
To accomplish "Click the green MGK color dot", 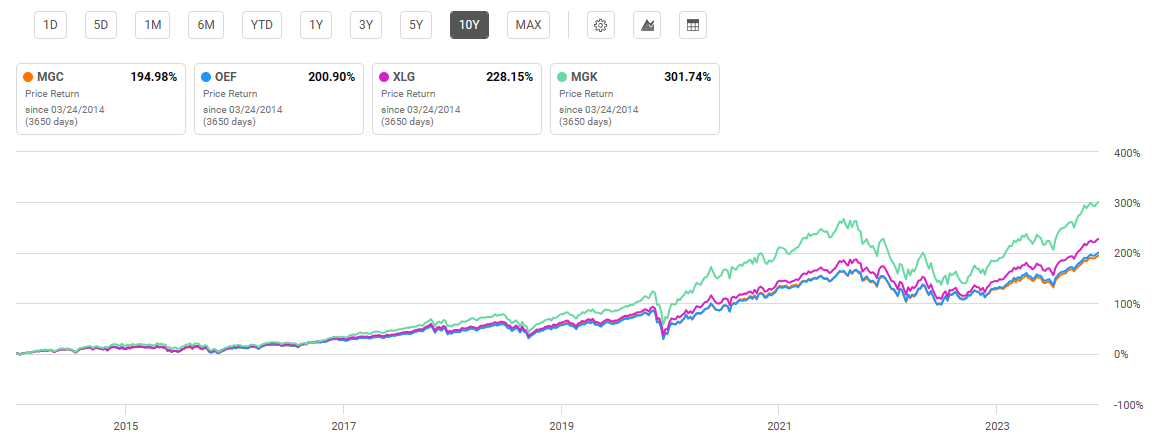I will [562, 77].
